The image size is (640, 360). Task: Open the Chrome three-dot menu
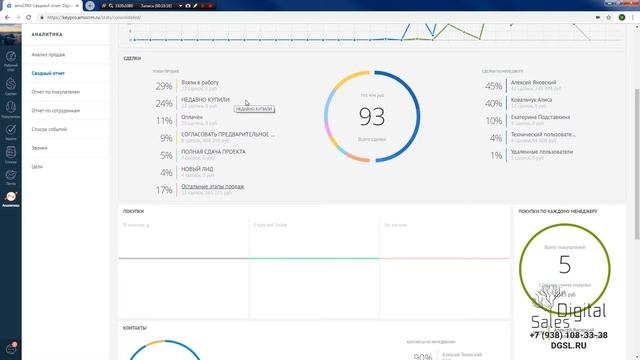coord(633,18)
